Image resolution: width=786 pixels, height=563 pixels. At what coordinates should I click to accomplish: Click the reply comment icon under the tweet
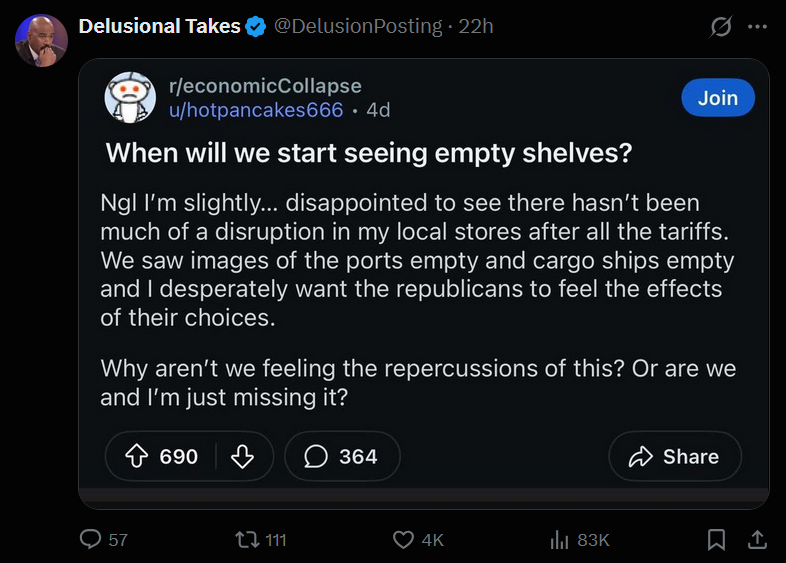pos(92,539)
